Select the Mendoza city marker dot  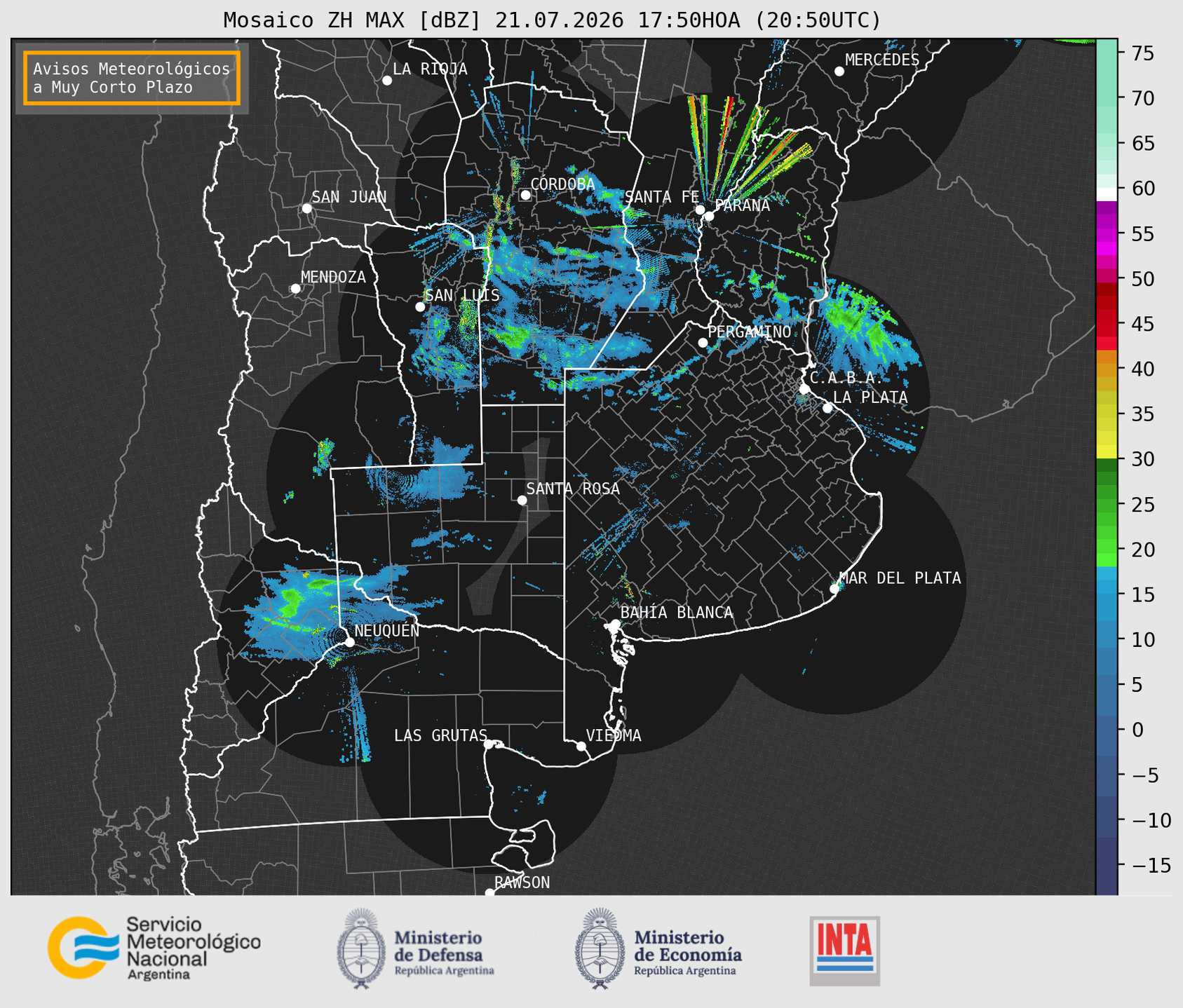[295, 289]
